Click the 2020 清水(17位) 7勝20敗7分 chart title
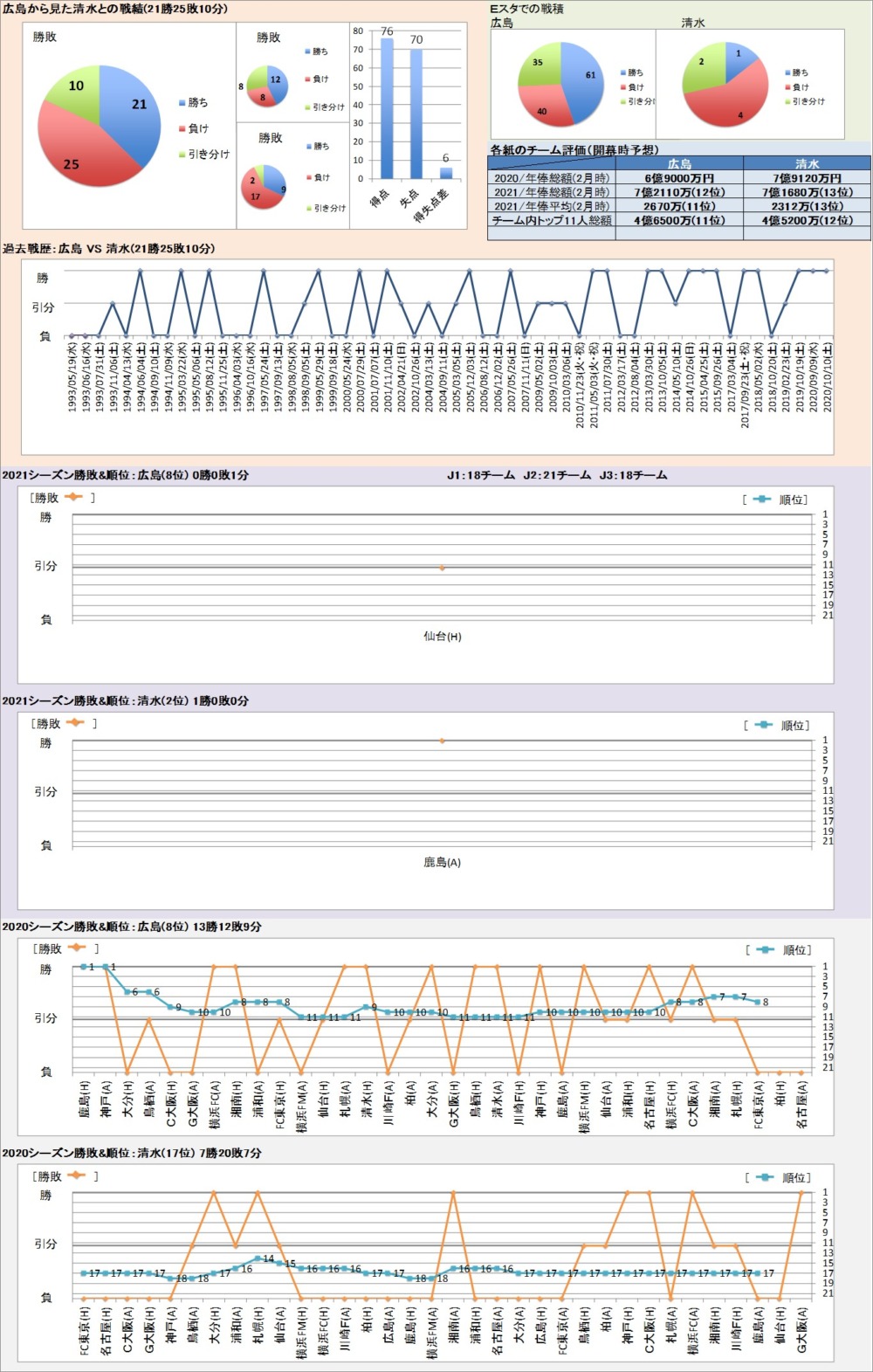873x1372 pixels. (132, 1153)
